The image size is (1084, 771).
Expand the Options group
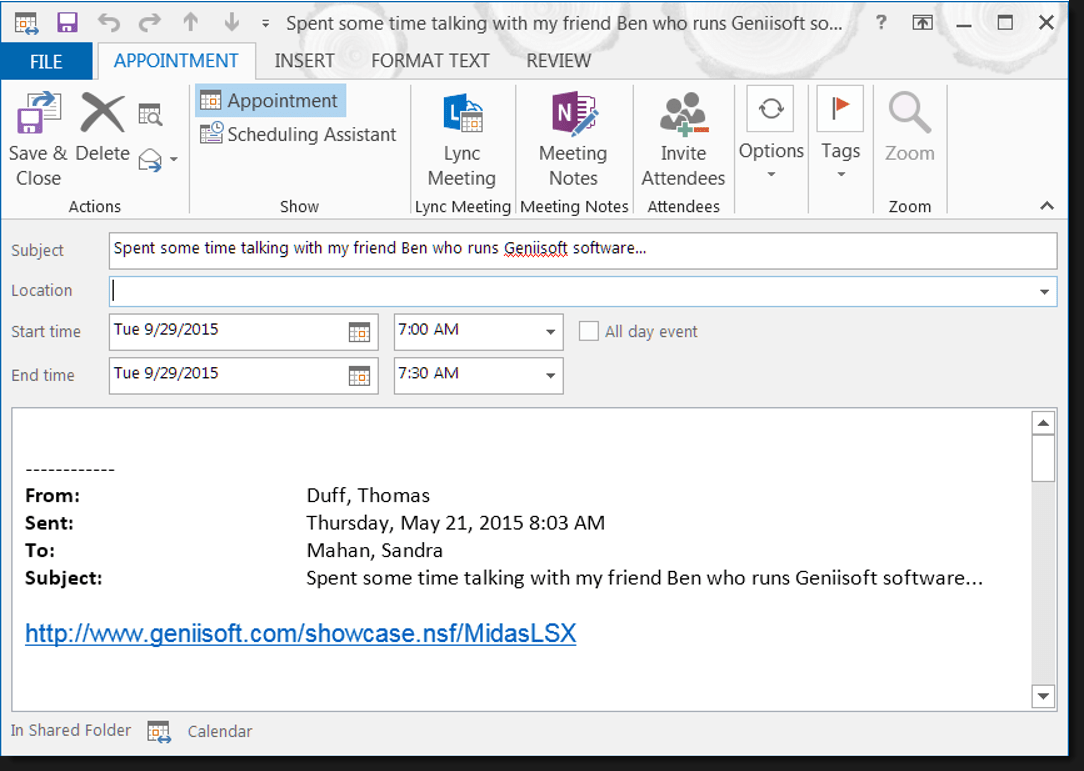[x=771, y=131]
